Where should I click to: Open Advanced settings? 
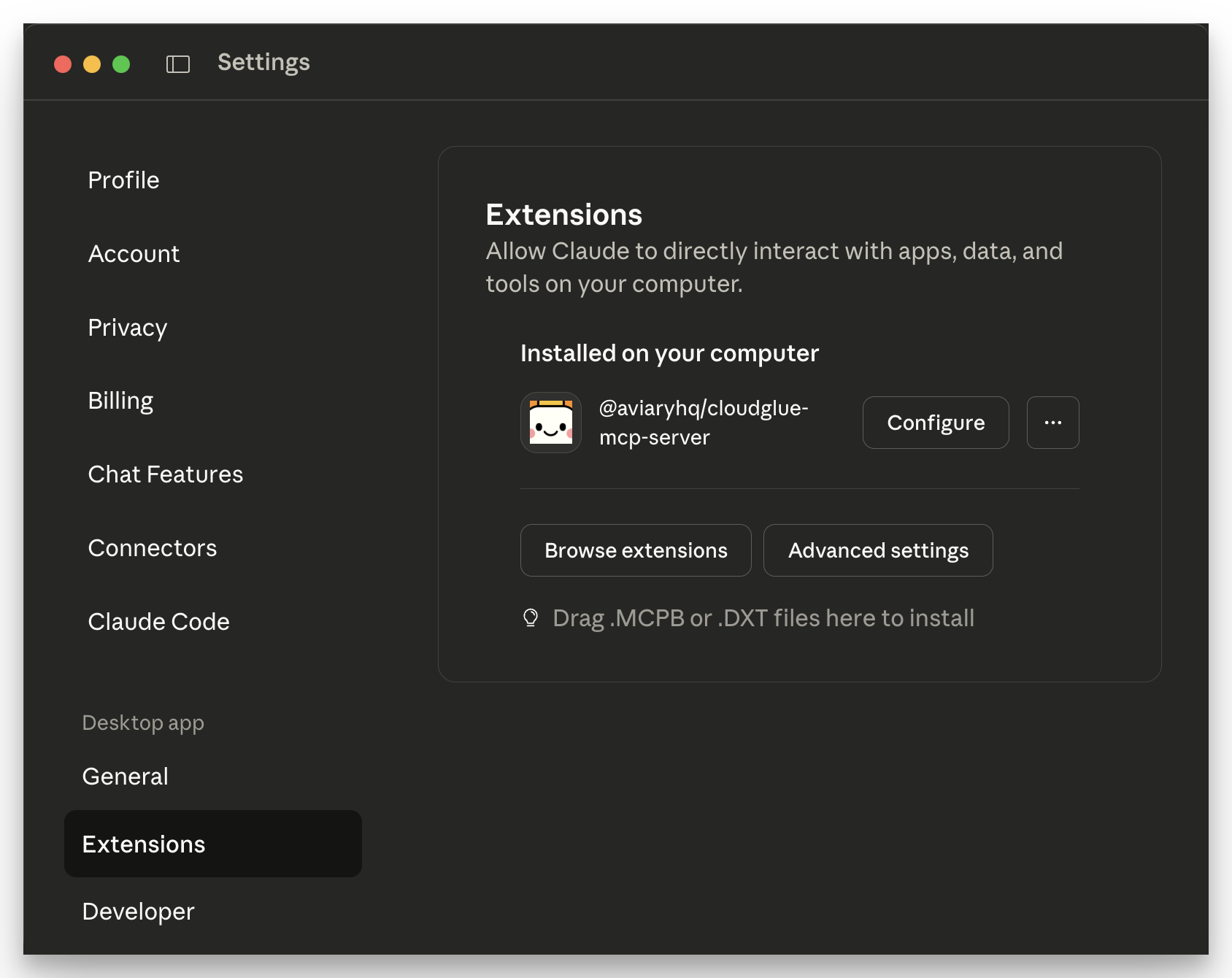[877, 550]
